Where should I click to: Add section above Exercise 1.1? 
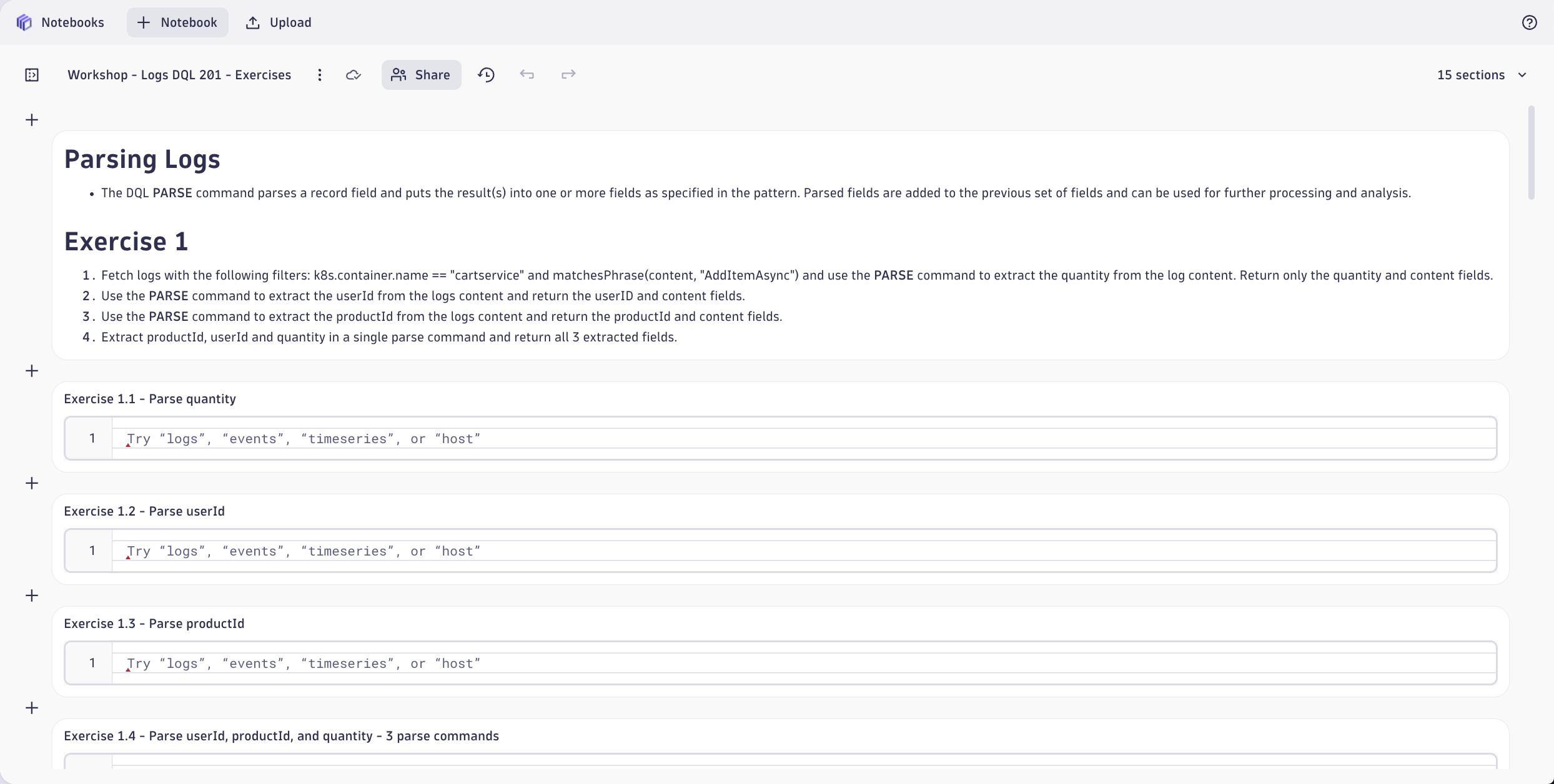coord(32,371)
